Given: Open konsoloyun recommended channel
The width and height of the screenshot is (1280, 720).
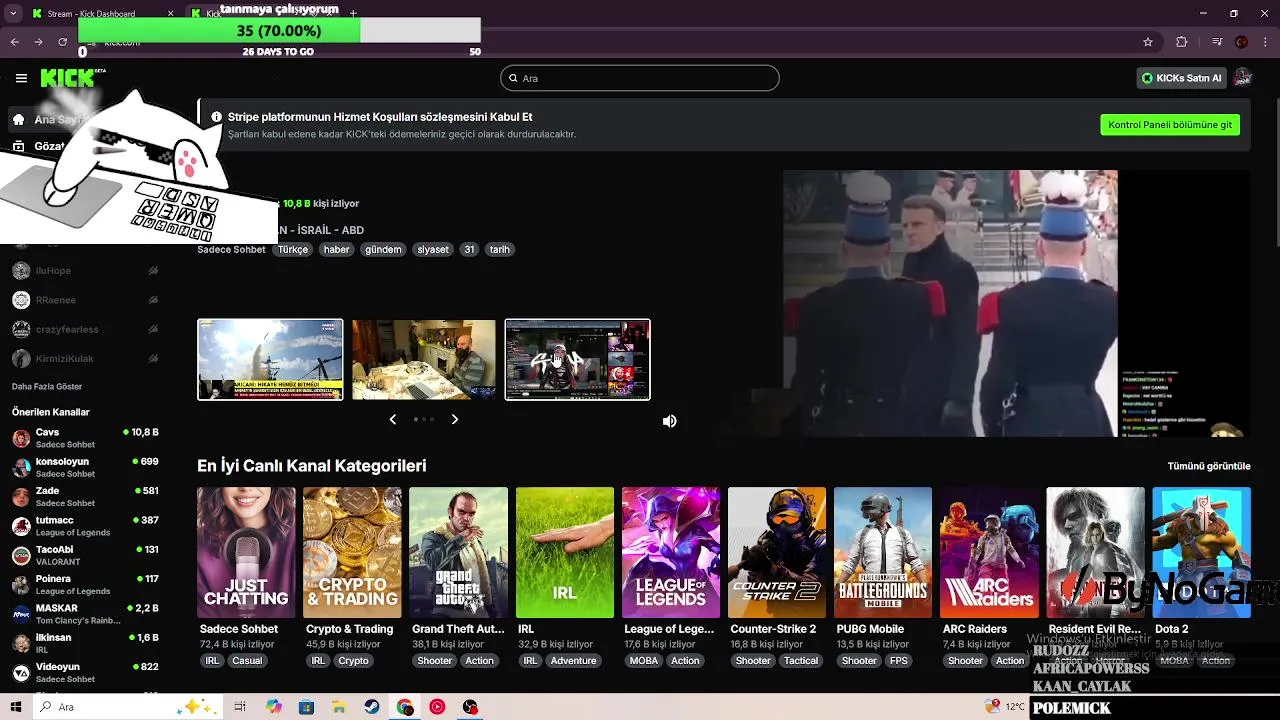Looking at the screenshot, I should (85, 467).
